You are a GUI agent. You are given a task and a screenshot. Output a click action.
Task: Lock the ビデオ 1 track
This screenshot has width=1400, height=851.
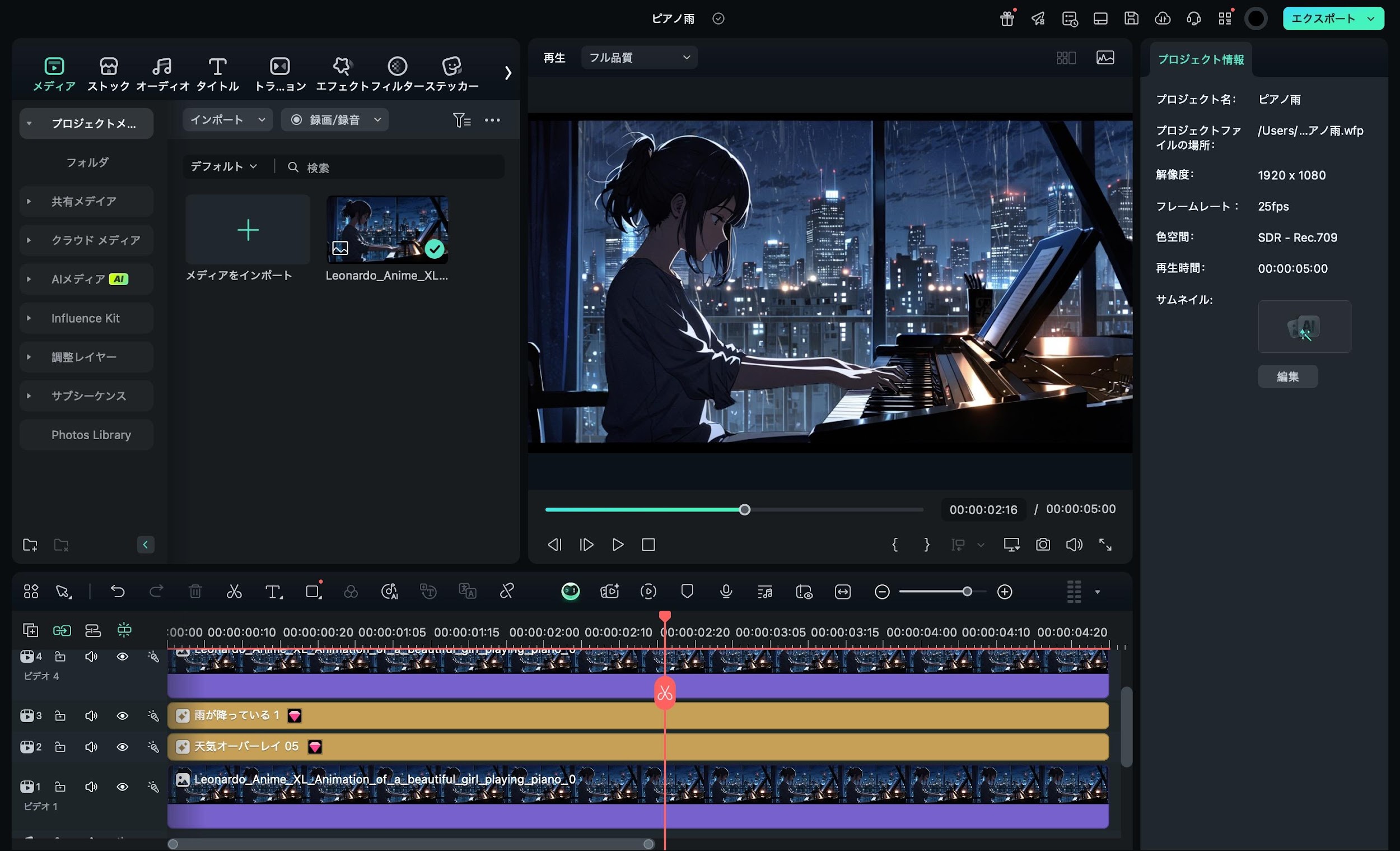click(60, 786)
